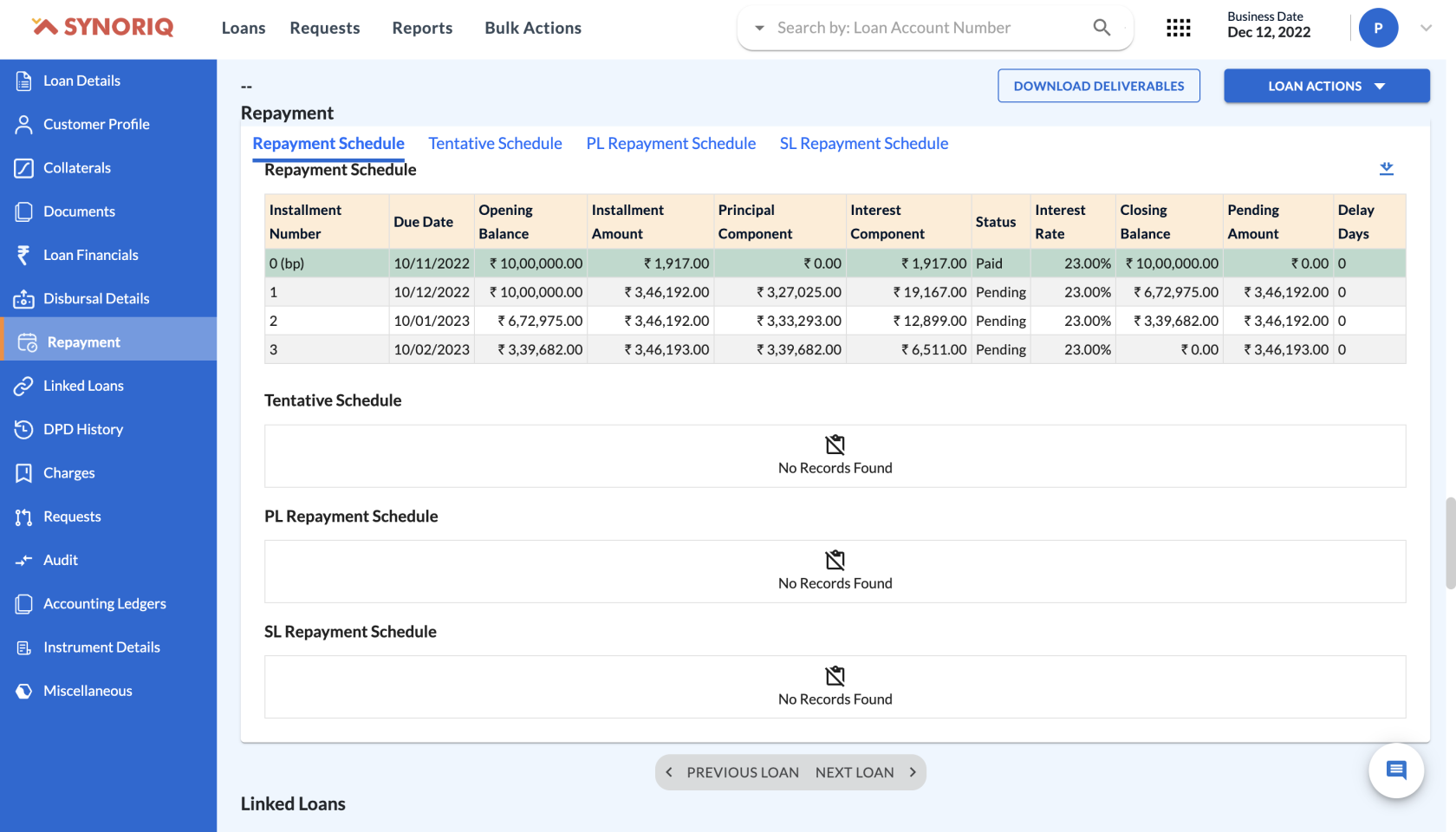Image resolution: width=1456 pixels, height=832 pixels.
Task: Open the Bulk Actions menu
Action: point(533,28)
